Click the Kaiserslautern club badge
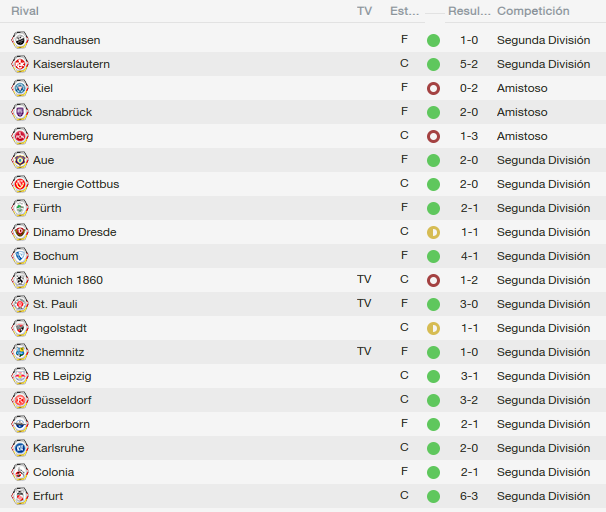 coord(20,64)
